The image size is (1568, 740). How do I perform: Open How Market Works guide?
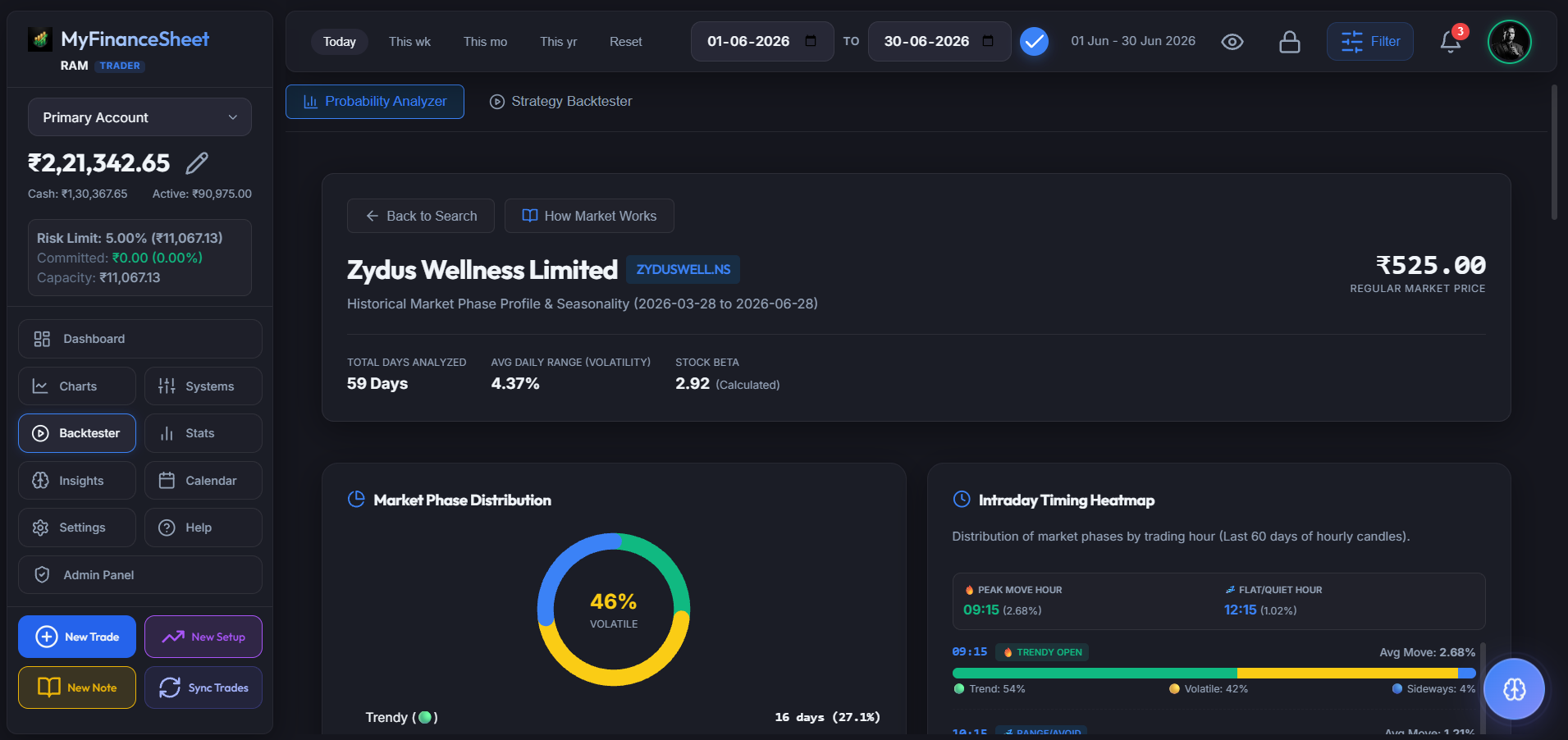click(x=589, y=216)
